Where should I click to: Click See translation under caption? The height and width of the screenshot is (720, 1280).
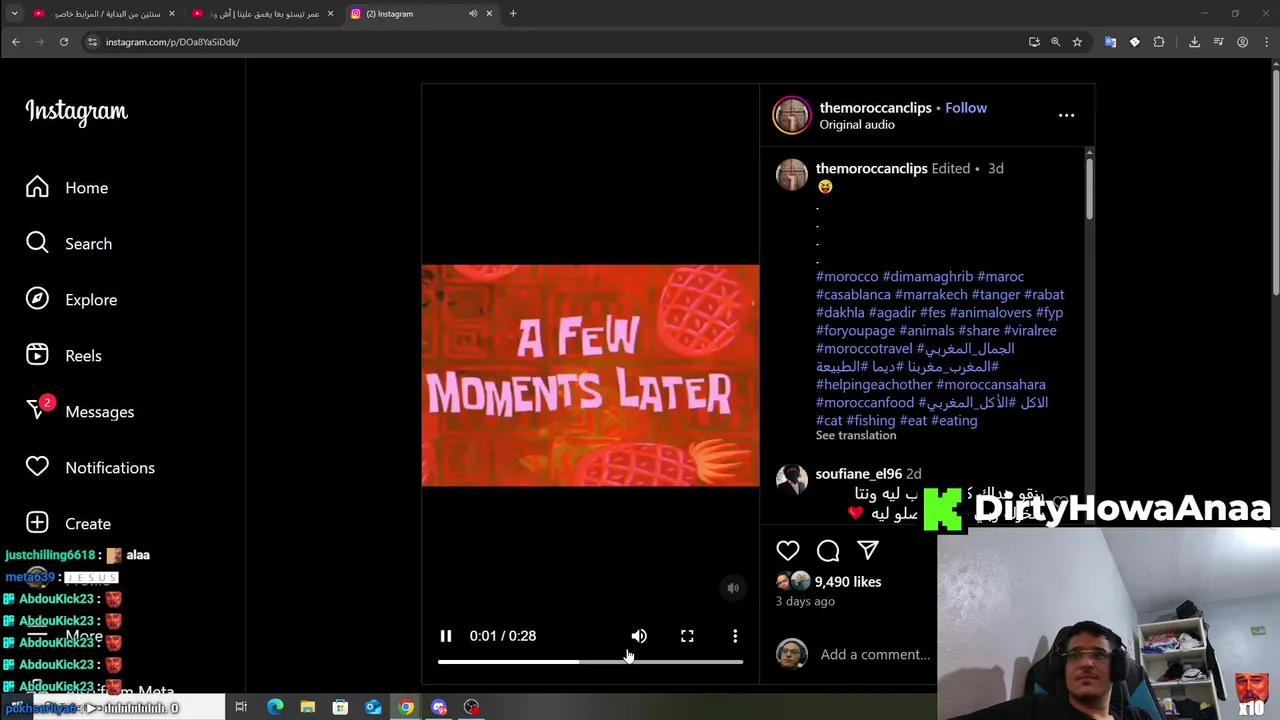(856, 436)
